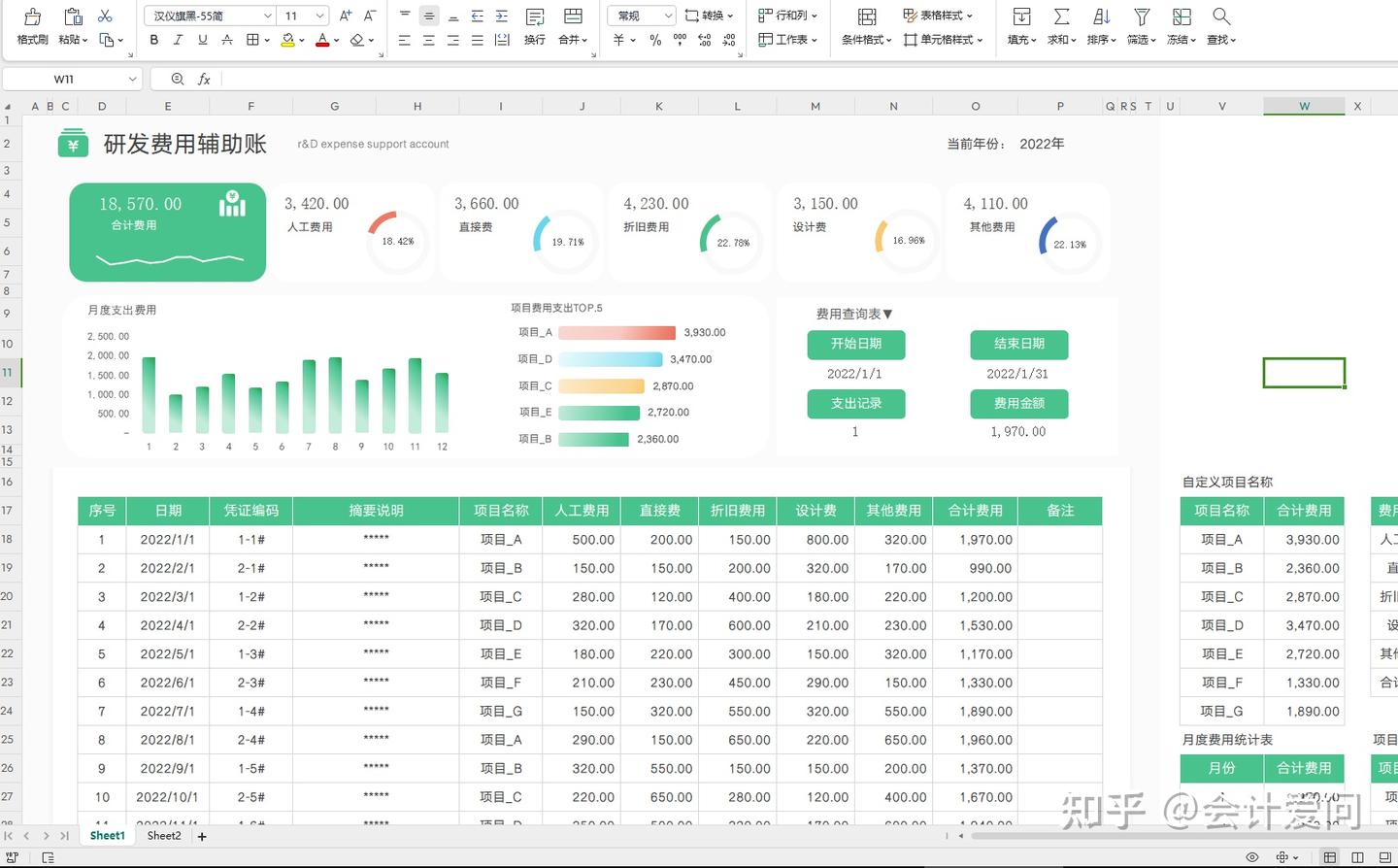Click the Freeze panes (冻结) icon
1398x868 pixels.
tap(1182, 17)
